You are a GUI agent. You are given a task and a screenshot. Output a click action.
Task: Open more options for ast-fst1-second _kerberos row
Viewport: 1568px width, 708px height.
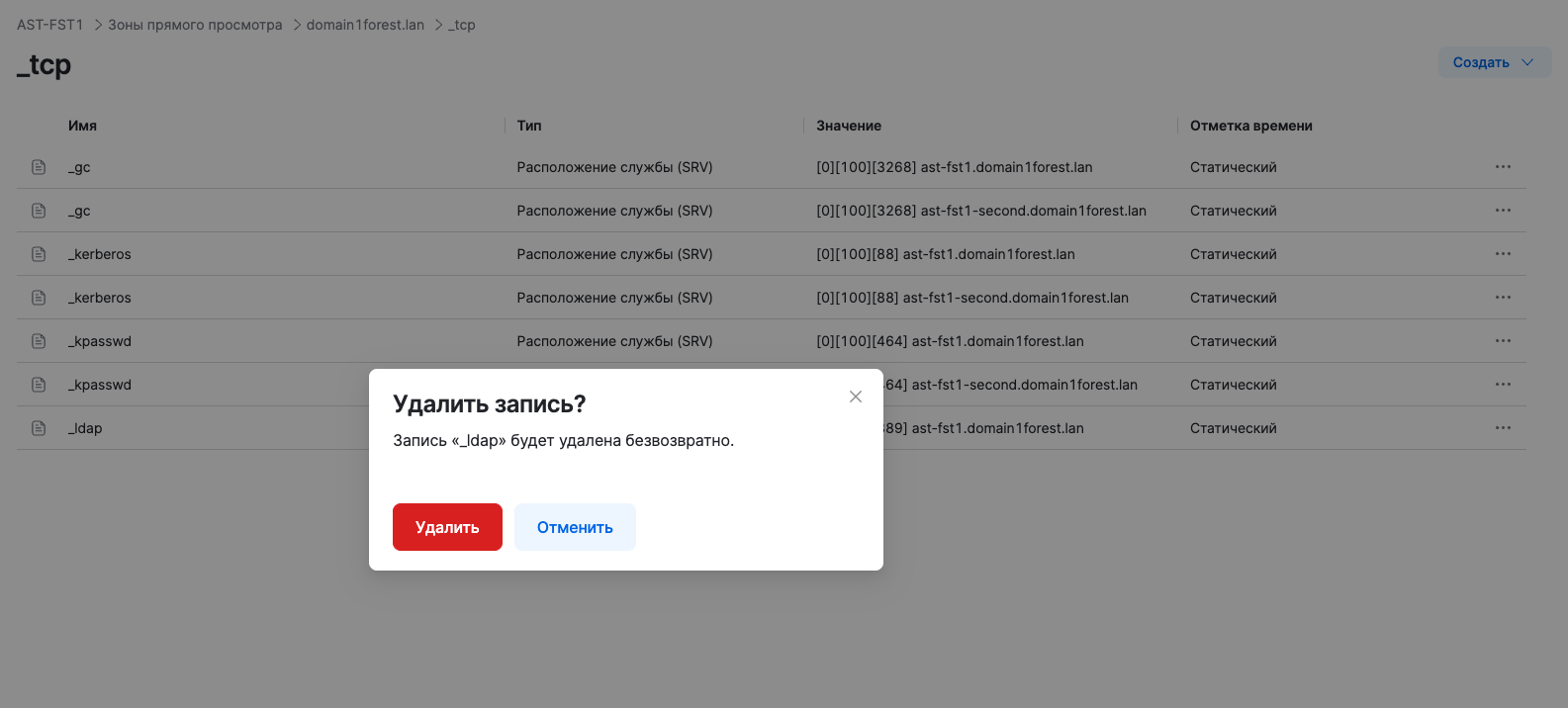[x=1503, y=298]
